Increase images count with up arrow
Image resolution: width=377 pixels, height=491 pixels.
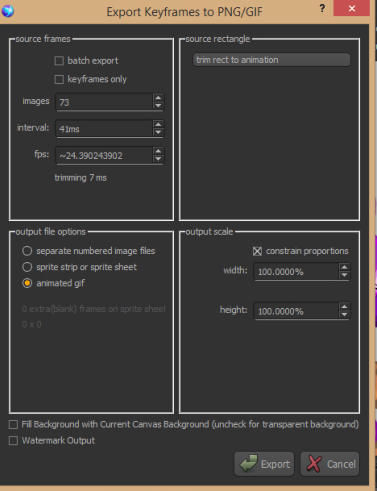(158, 98)
